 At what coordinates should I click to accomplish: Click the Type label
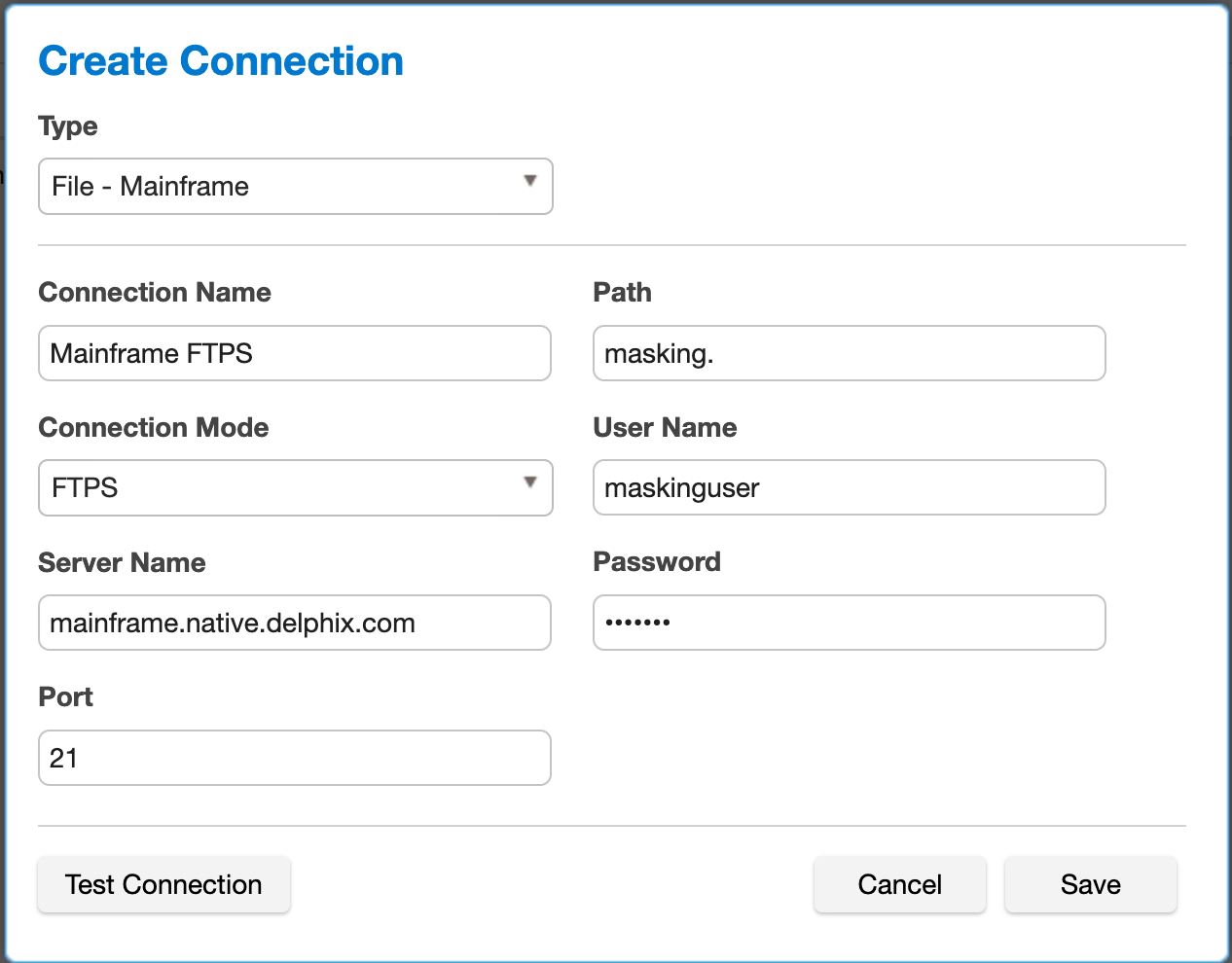point(68,126)
